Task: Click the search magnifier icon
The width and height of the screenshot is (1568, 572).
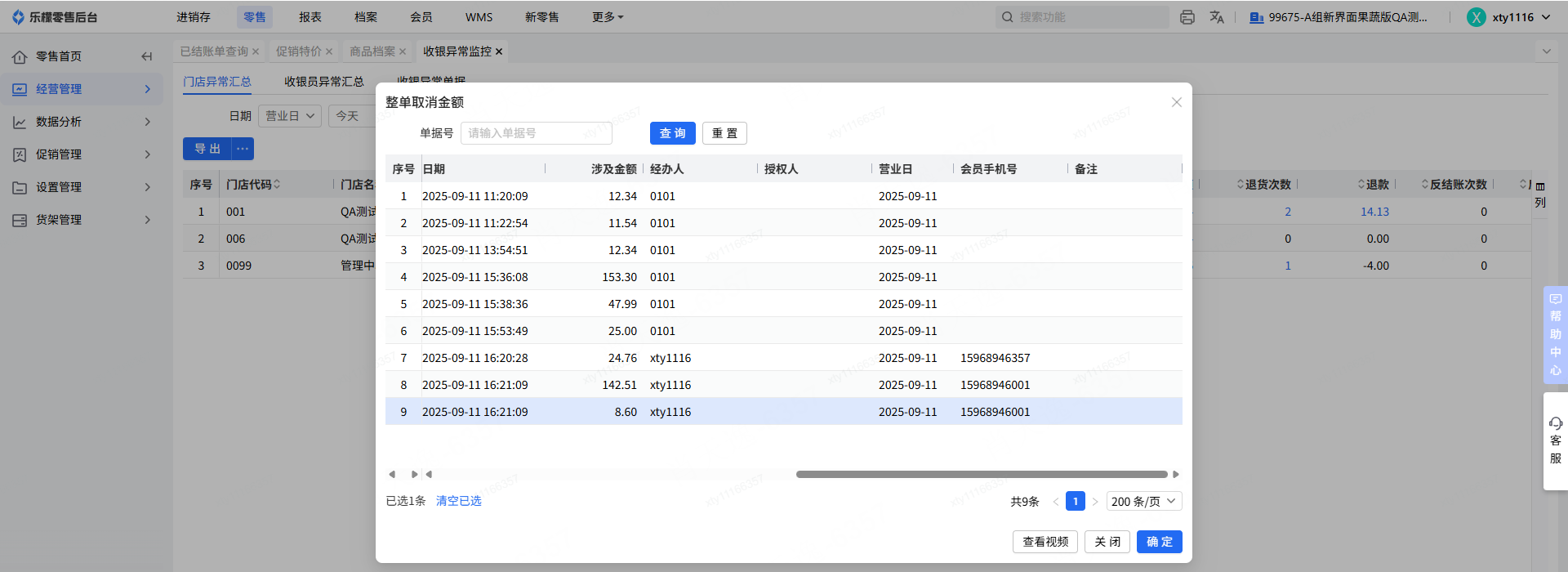Action: point(1008,17)
